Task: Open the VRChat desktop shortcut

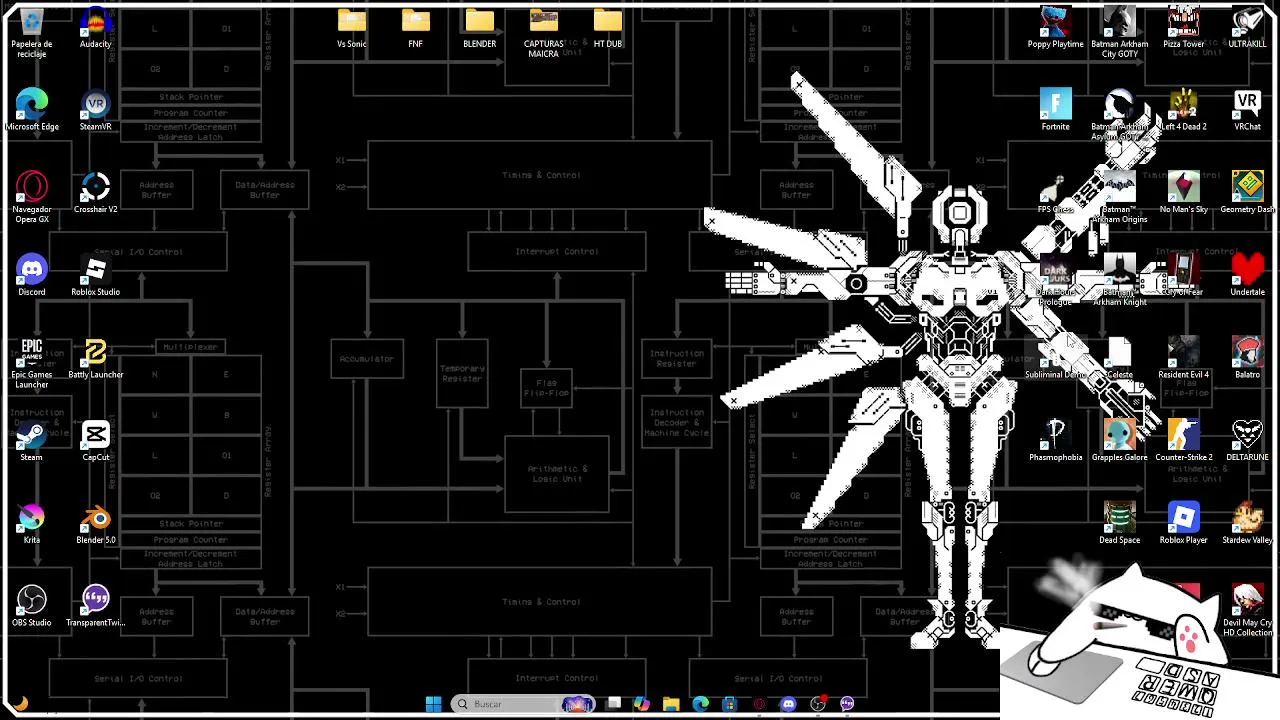Action: coord(1248,110)
